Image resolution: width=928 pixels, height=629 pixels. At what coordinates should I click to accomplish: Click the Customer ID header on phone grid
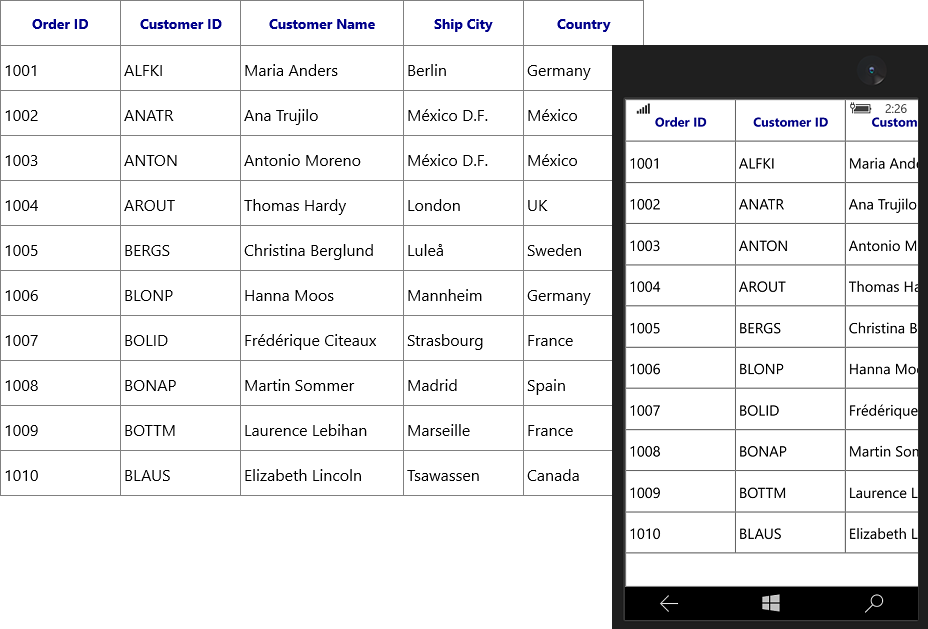click(790, 121)
